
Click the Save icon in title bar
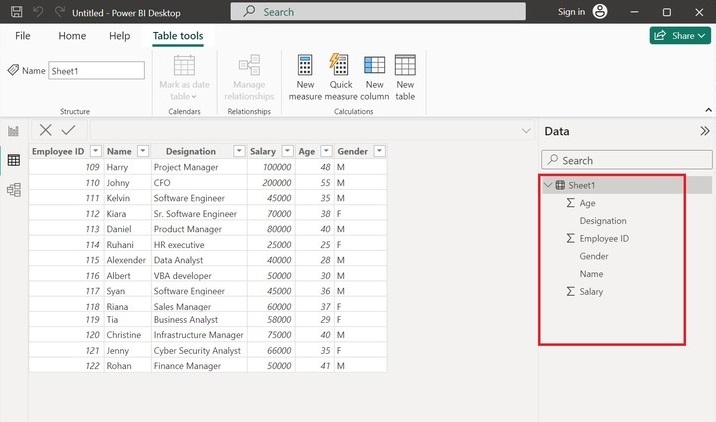coord(16,12)
